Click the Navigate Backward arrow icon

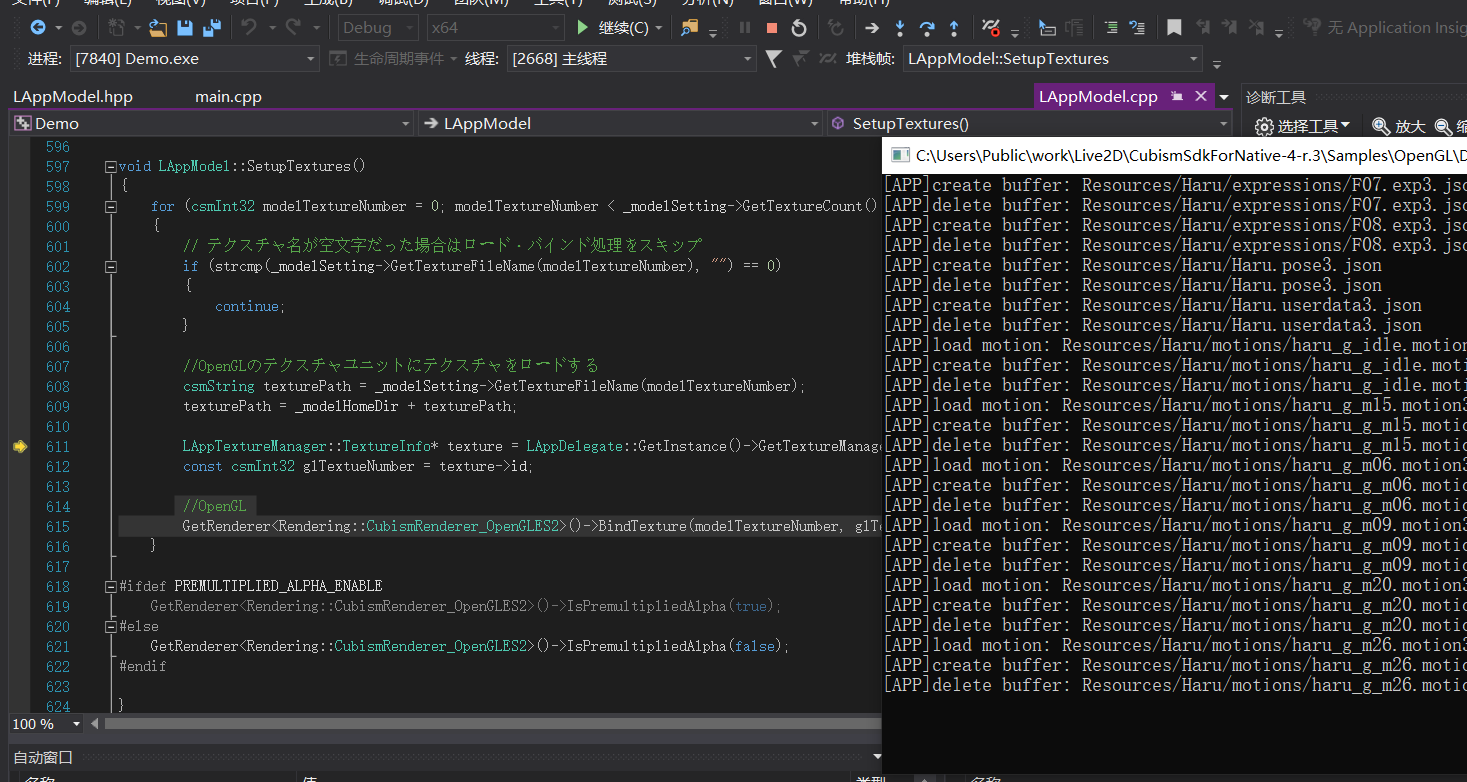point(38,28)
